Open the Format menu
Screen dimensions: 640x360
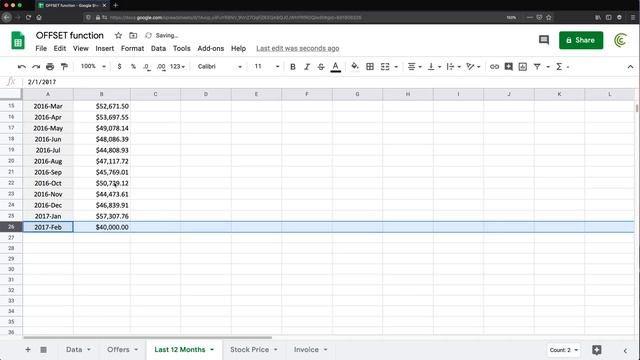pos(132,48)
